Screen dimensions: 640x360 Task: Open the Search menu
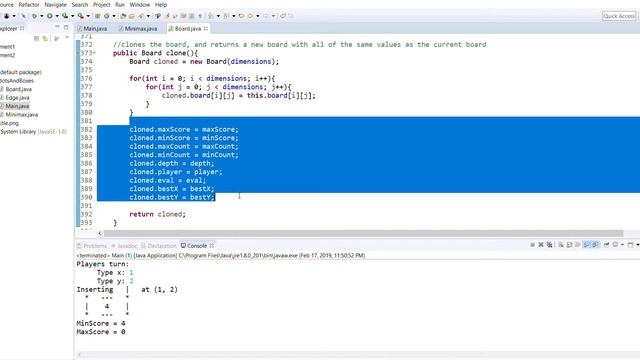point(80,4)
